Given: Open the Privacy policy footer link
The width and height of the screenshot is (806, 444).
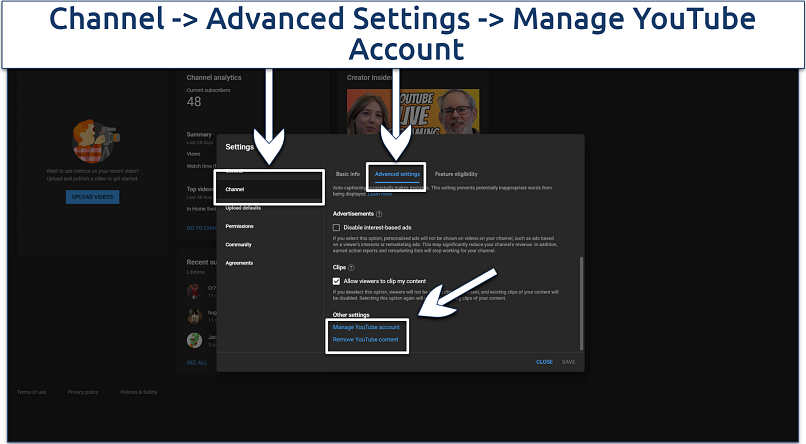Looking at the screenshot, I should 83,392.
